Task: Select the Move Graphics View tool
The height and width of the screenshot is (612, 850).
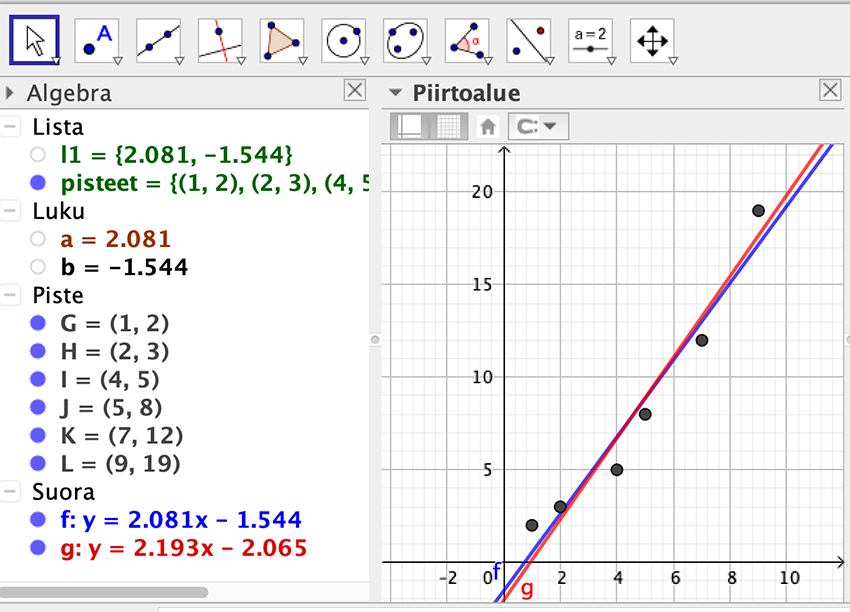Action: 652,41
